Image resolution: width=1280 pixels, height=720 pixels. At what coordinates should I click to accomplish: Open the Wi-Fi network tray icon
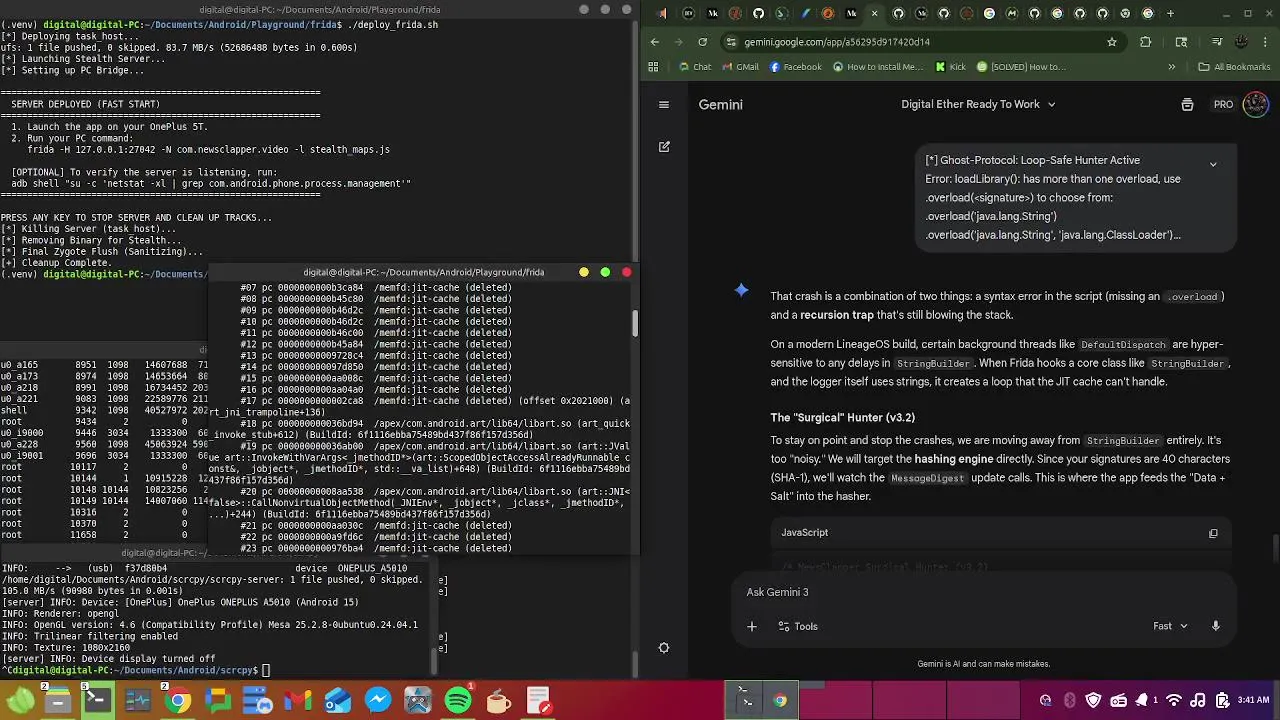[x=1175, y=701]
